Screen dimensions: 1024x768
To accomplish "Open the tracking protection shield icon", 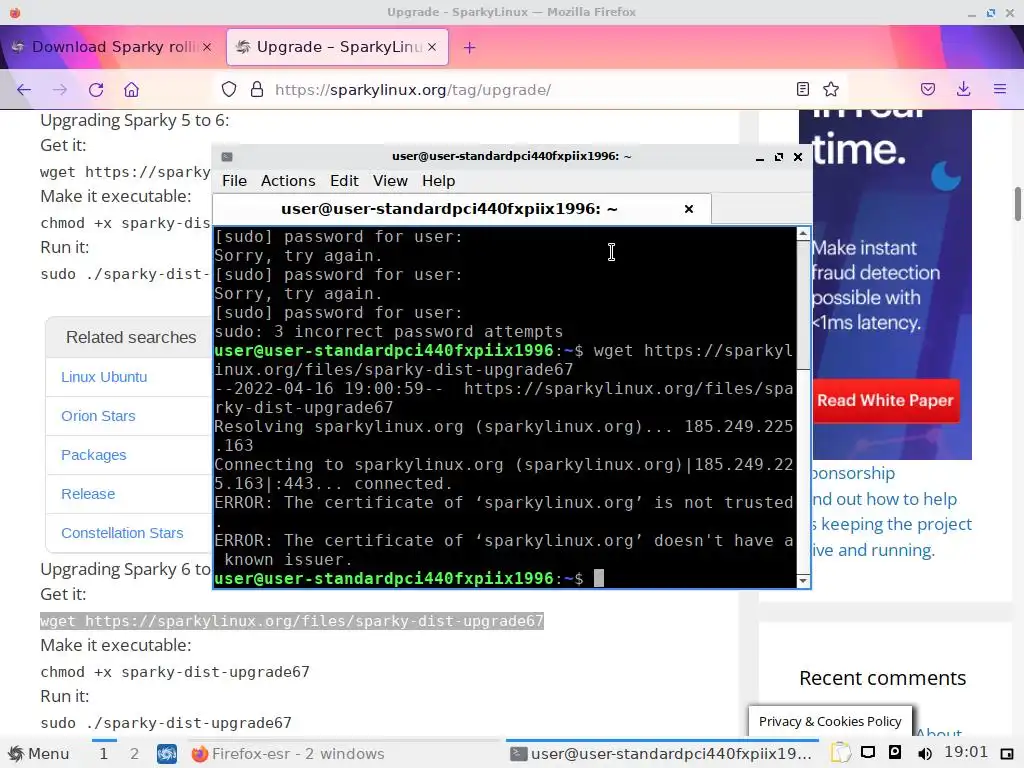I will [x=229, y=89].
